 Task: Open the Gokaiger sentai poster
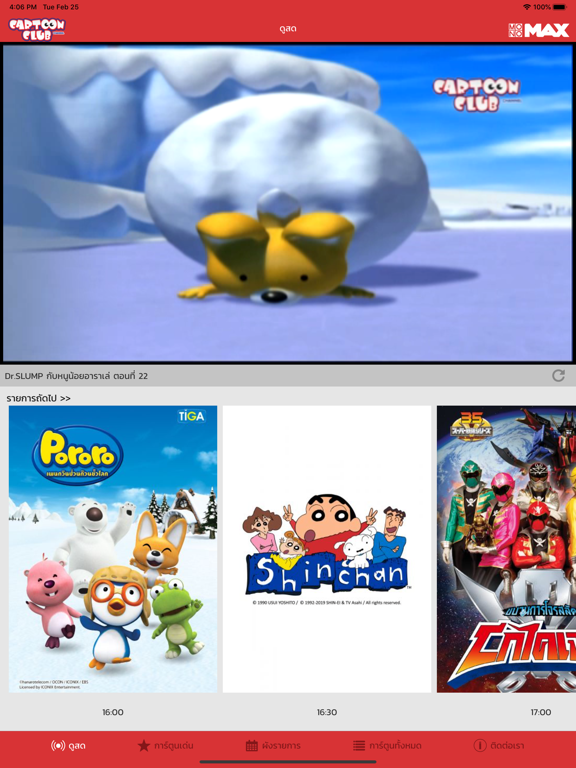(506, 549)
